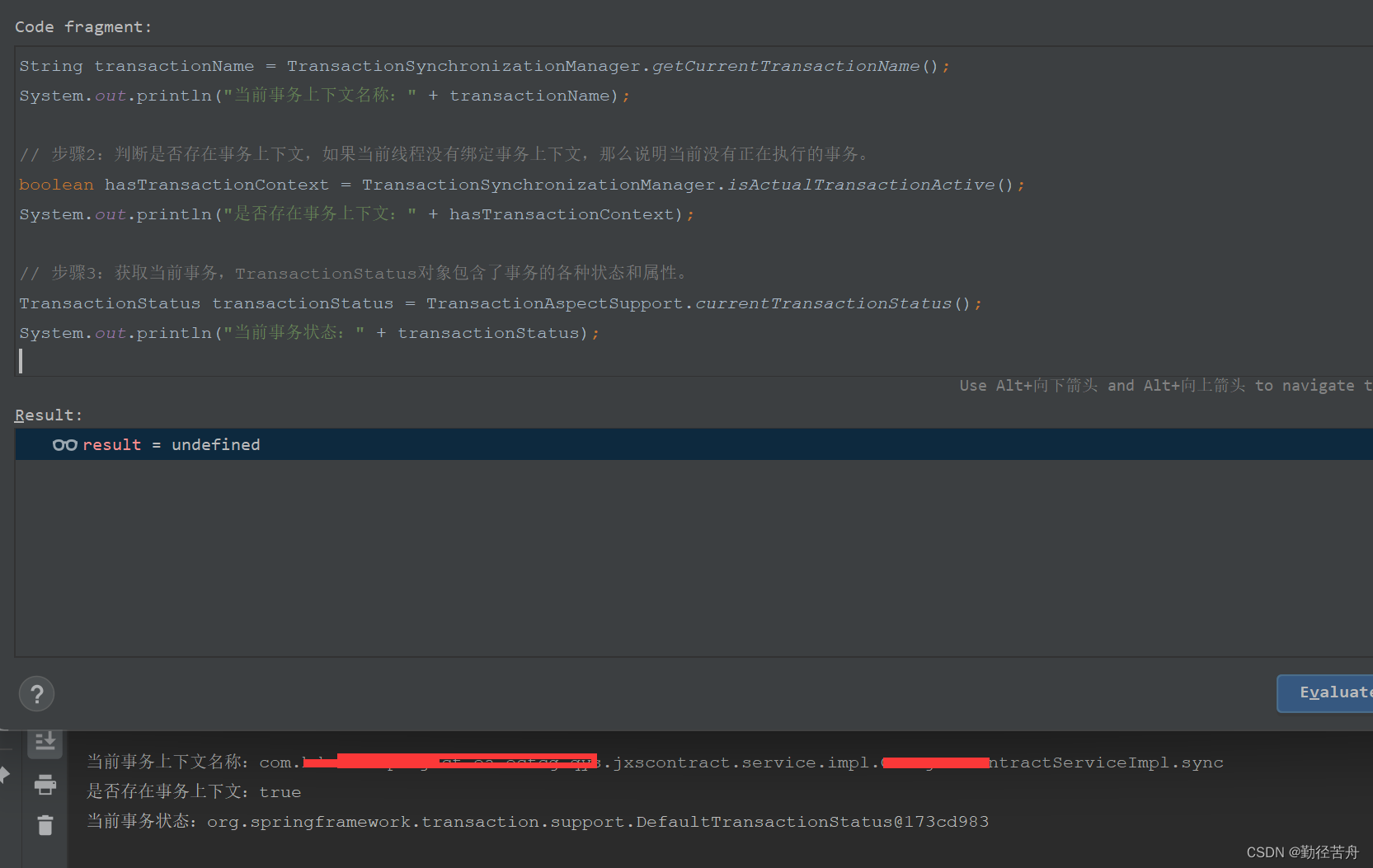
Task: Click the Evaluate button
Action: pos(1325,693)
